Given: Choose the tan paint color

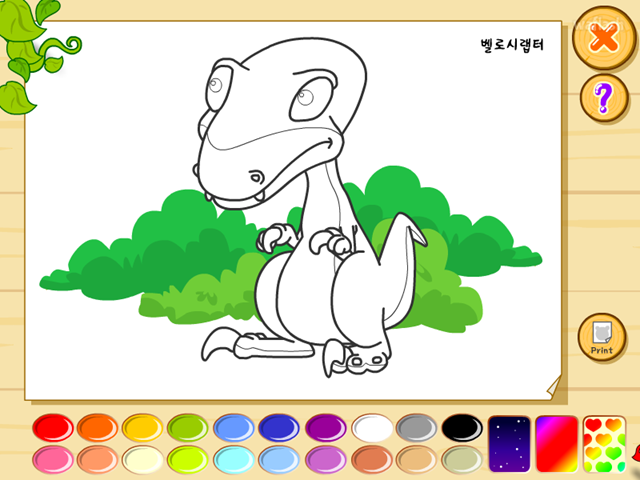Looking at the screenshot, I should tap(416, 460).
